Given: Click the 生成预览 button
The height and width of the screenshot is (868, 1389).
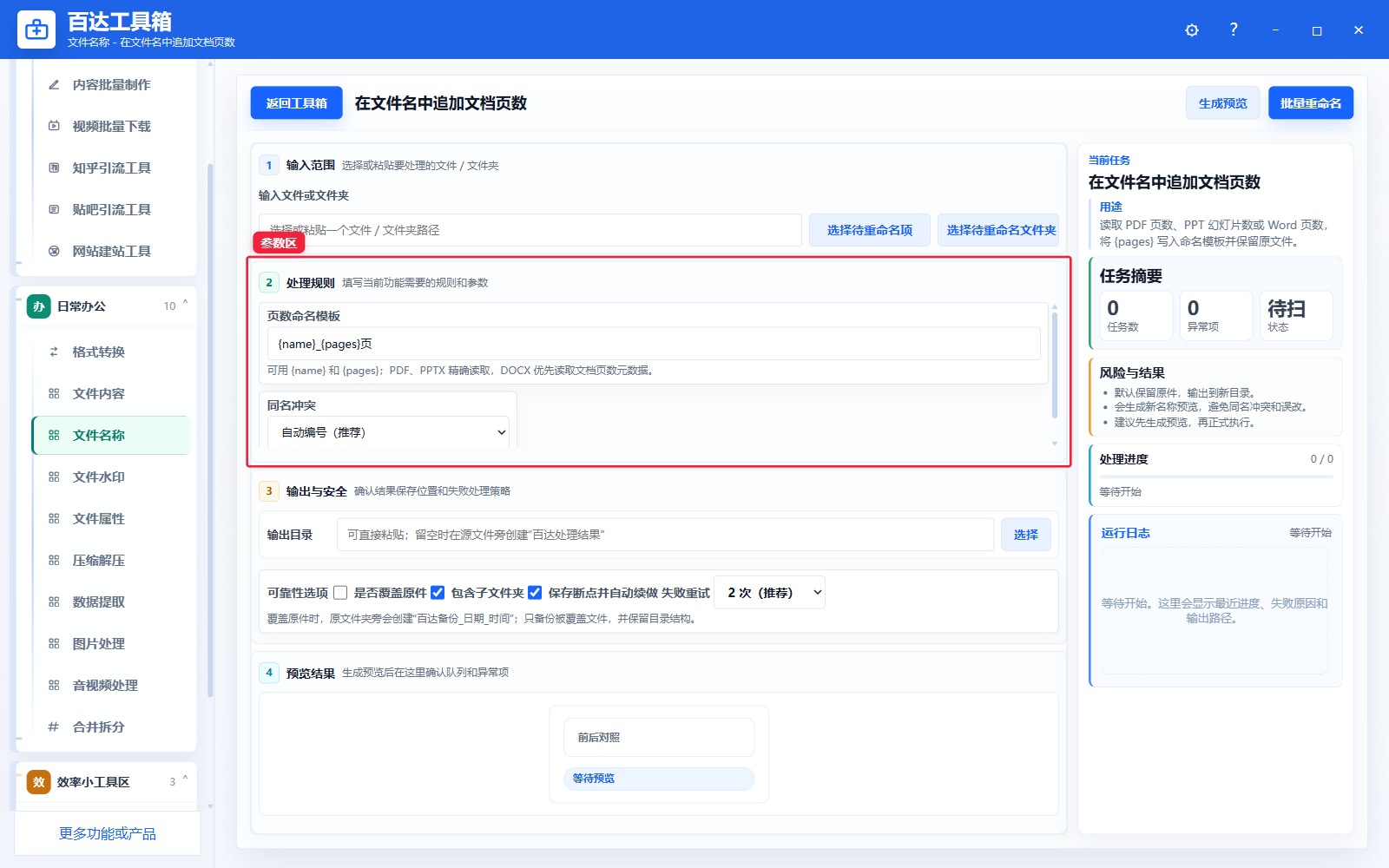Looking at the screenshot, I should pos(1222,103).
